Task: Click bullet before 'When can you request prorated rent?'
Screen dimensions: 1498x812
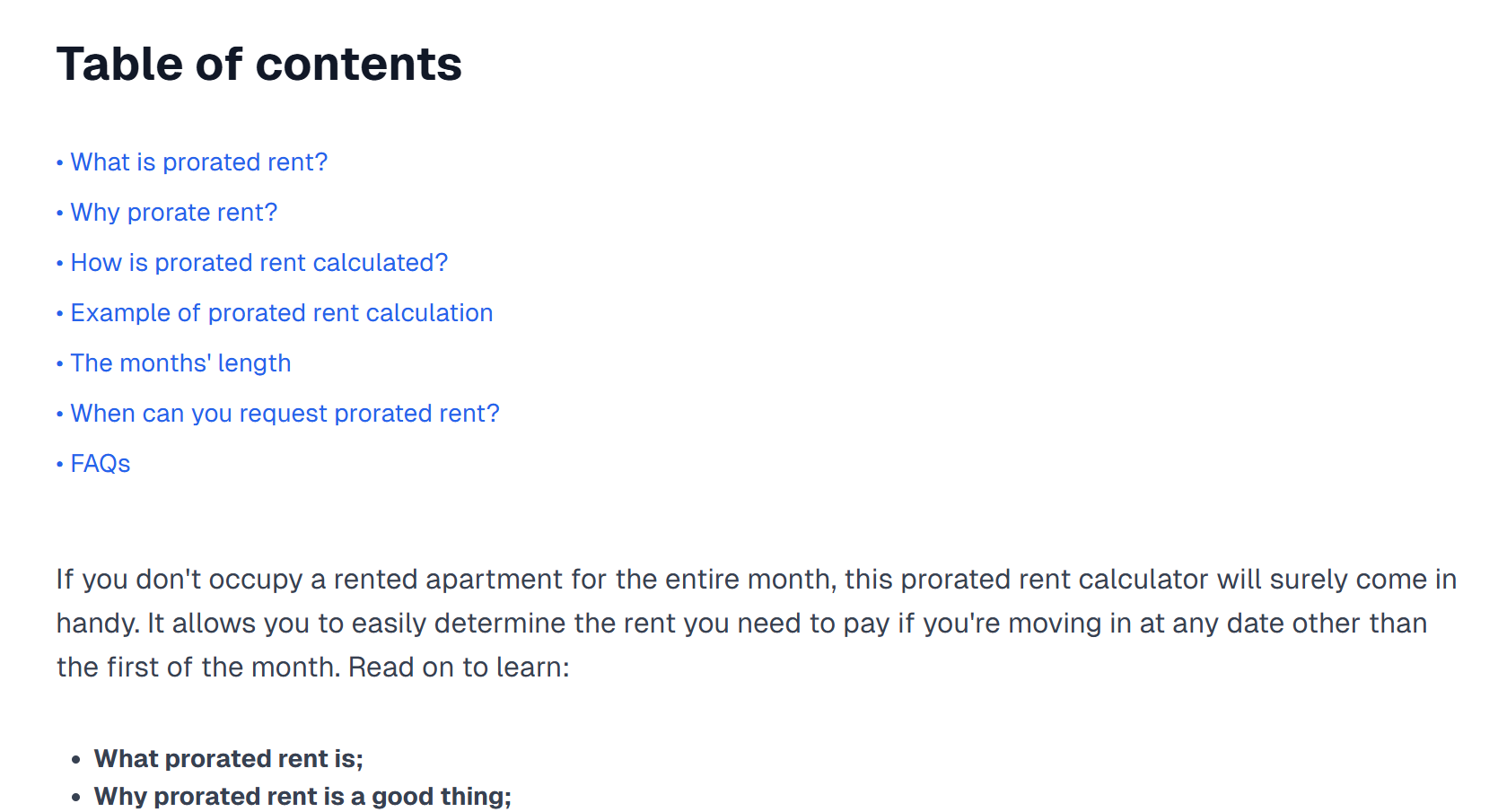Action: [60, 414]
